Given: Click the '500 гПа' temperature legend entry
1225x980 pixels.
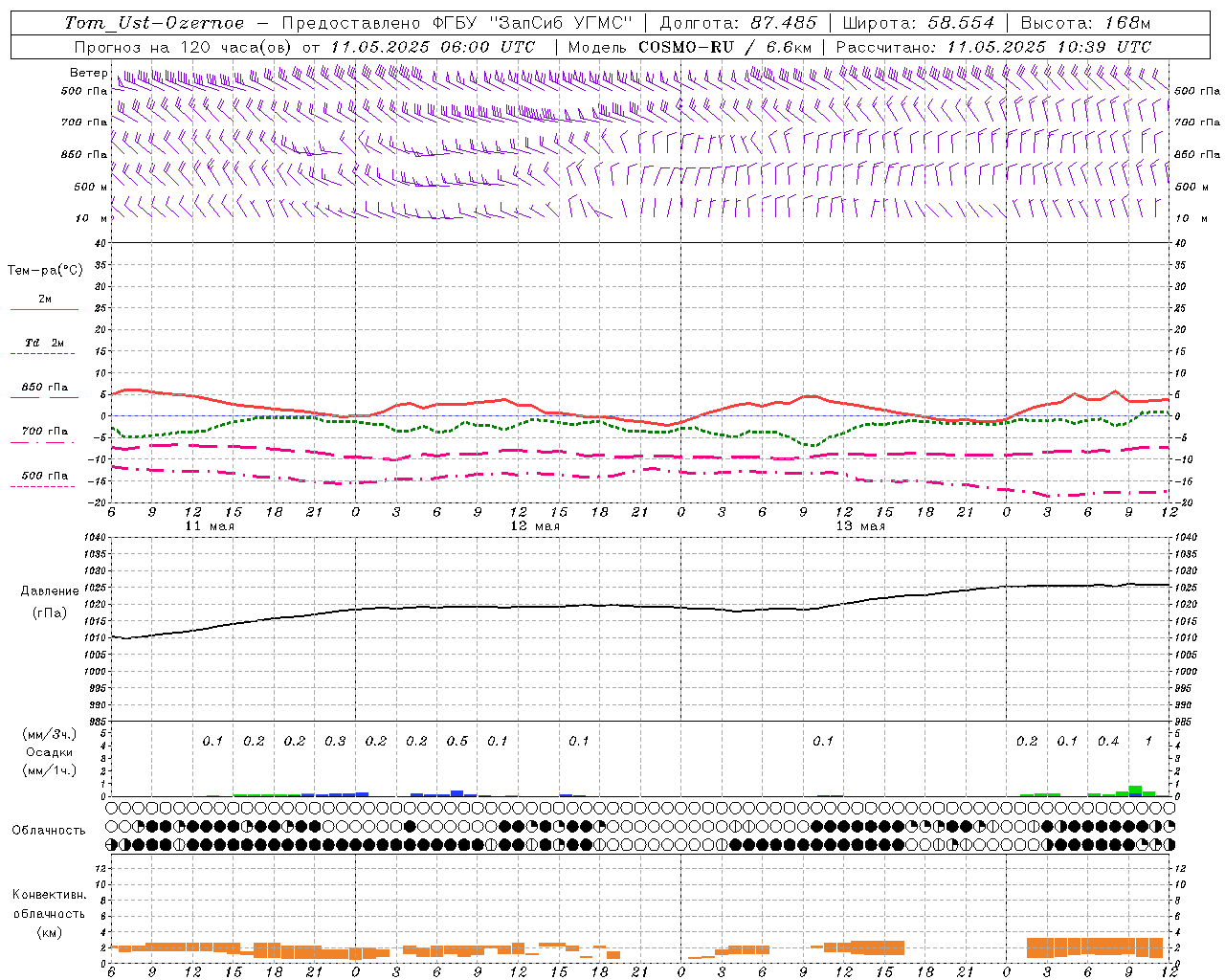Looking at the screenshot, I should [x=45, y=476].
